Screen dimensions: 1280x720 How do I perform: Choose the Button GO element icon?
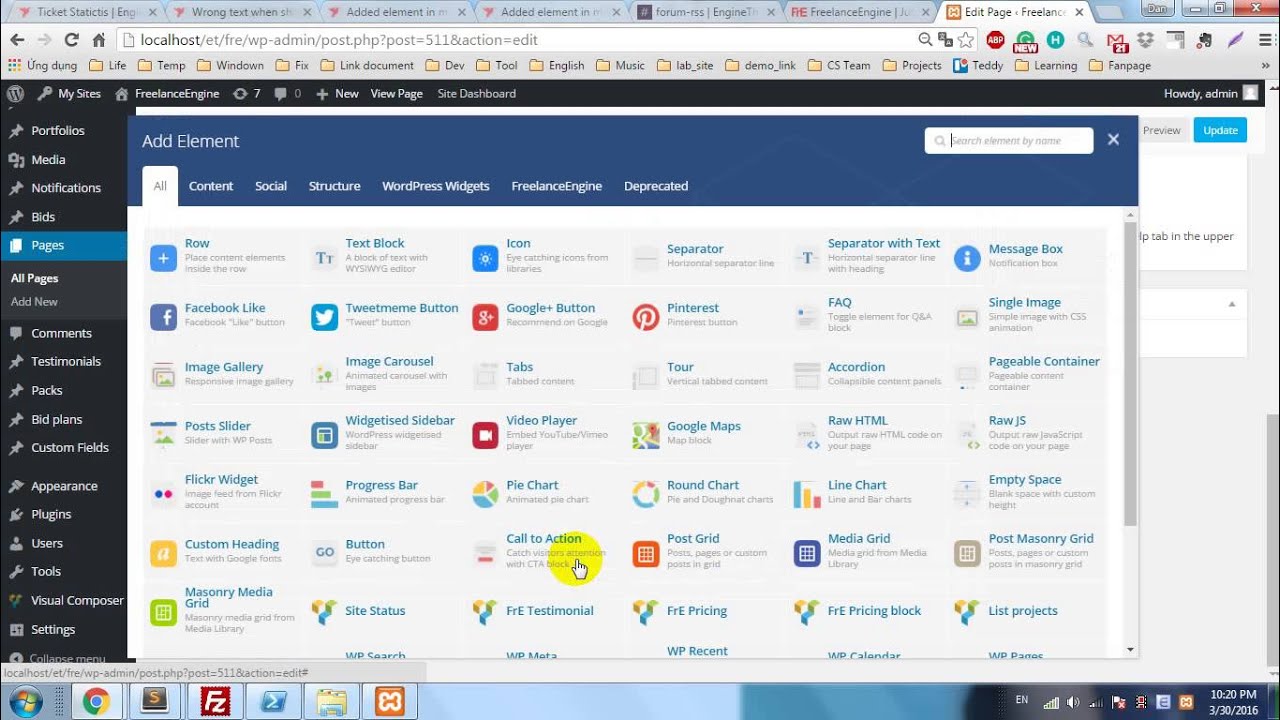pyautogui.click(x=324, y=553)
